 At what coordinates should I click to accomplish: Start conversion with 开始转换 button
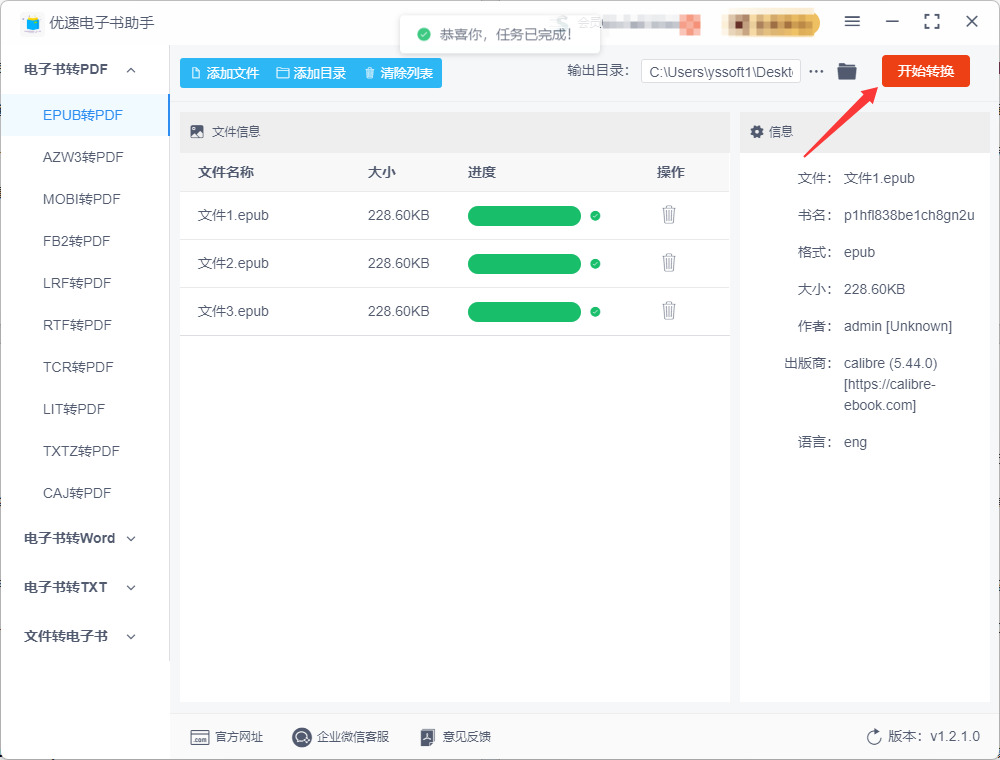[x=925, y=71]
